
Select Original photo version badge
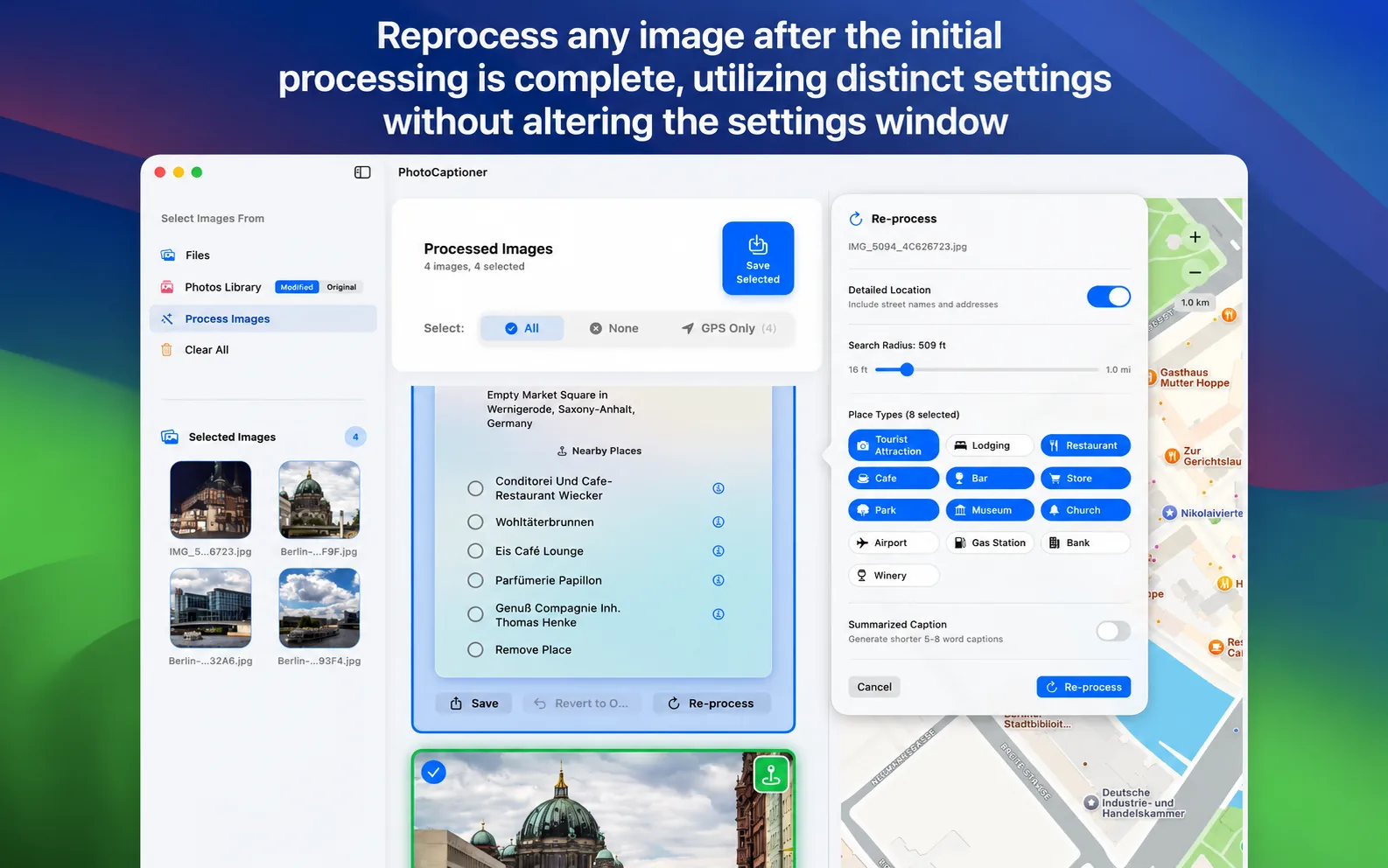(x=341, y=287)
